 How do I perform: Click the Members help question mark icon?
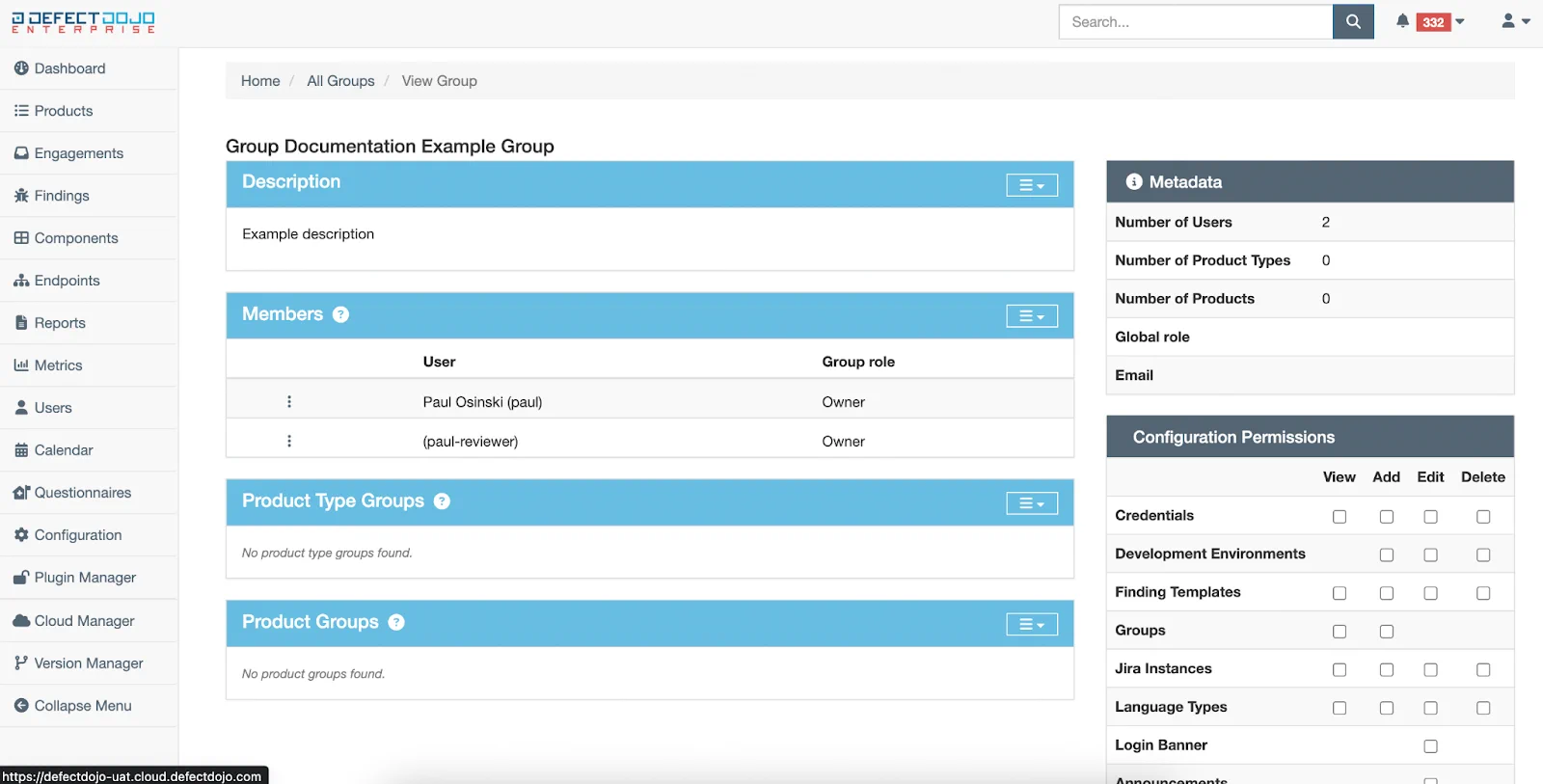tap(340, 314)
